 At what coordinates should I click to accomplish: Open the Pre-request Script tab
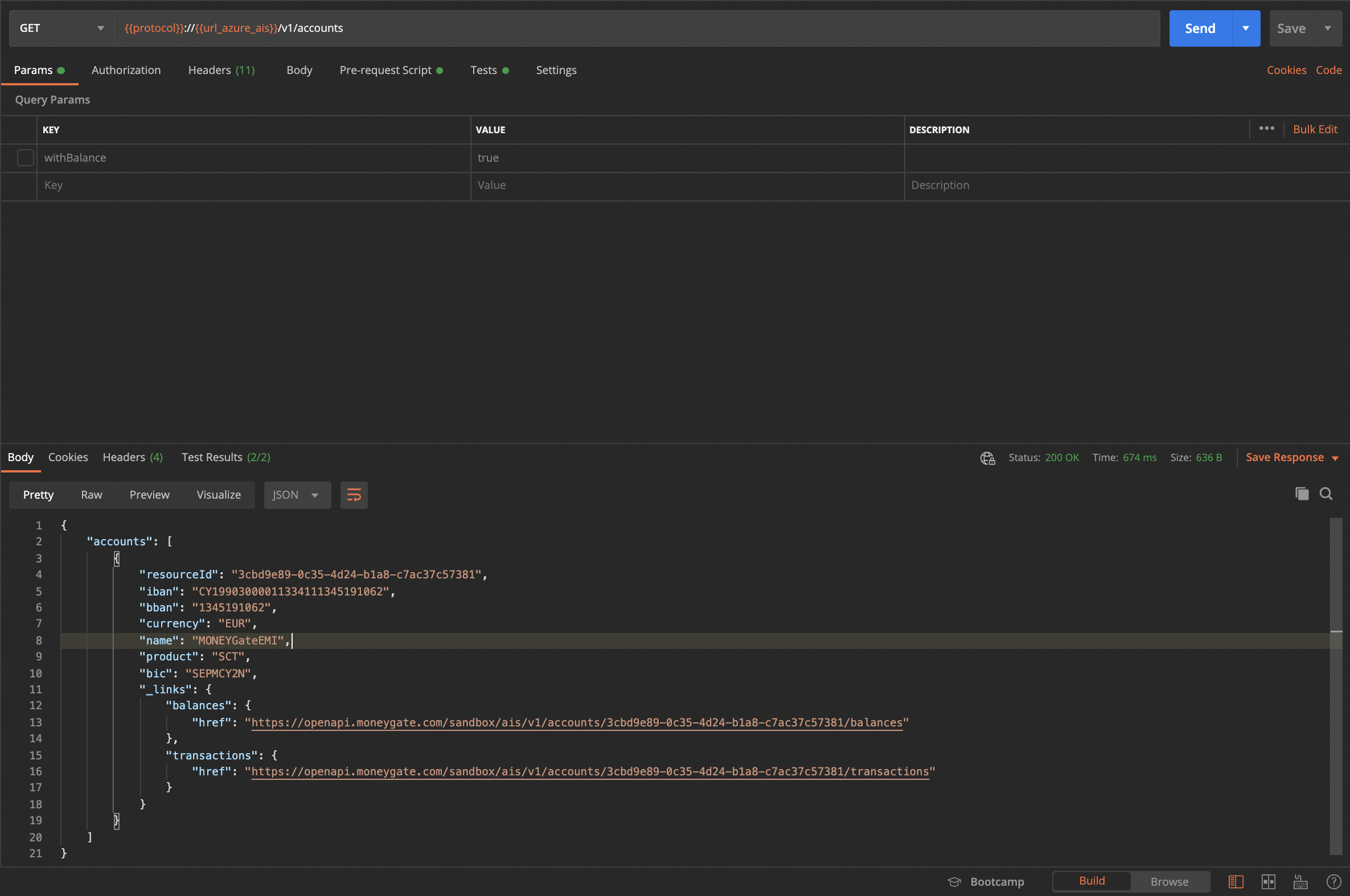point(386,69)
